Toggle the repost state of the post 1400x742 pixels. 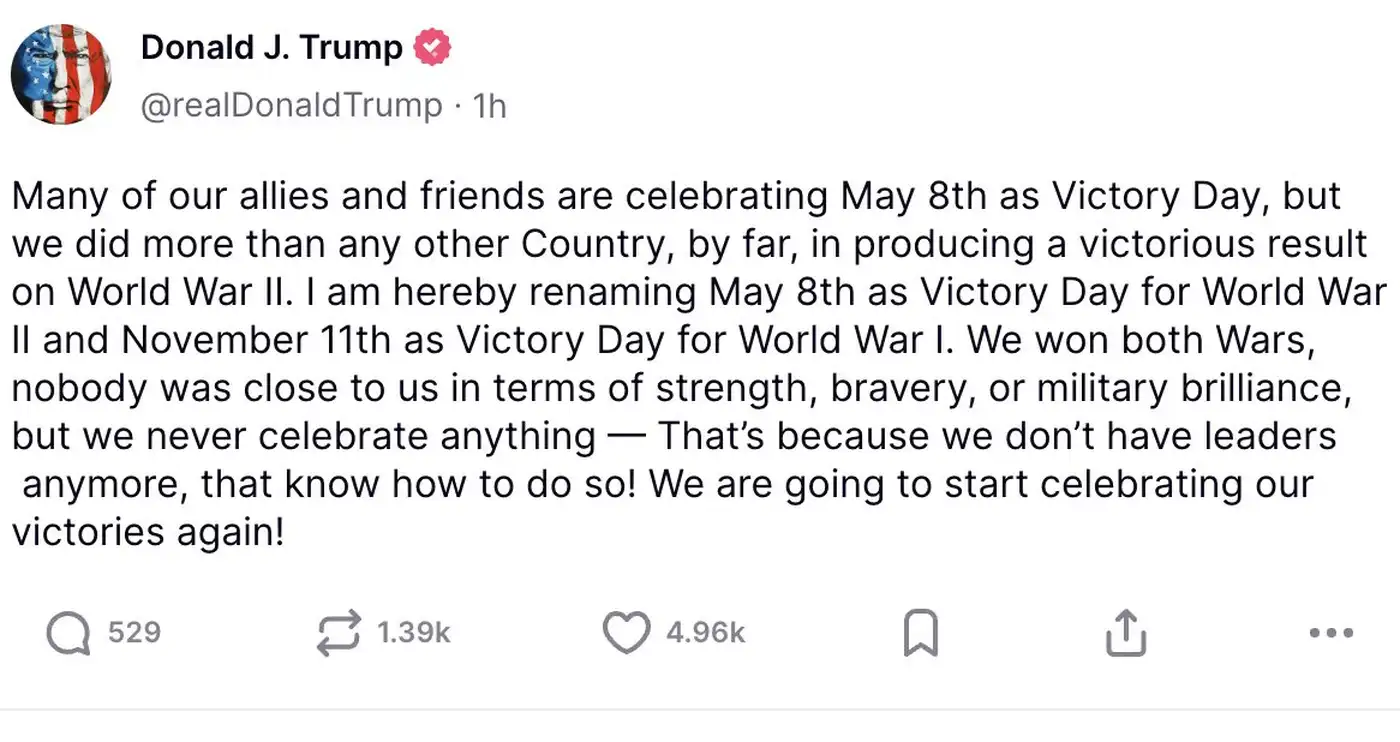click(338, 630)
